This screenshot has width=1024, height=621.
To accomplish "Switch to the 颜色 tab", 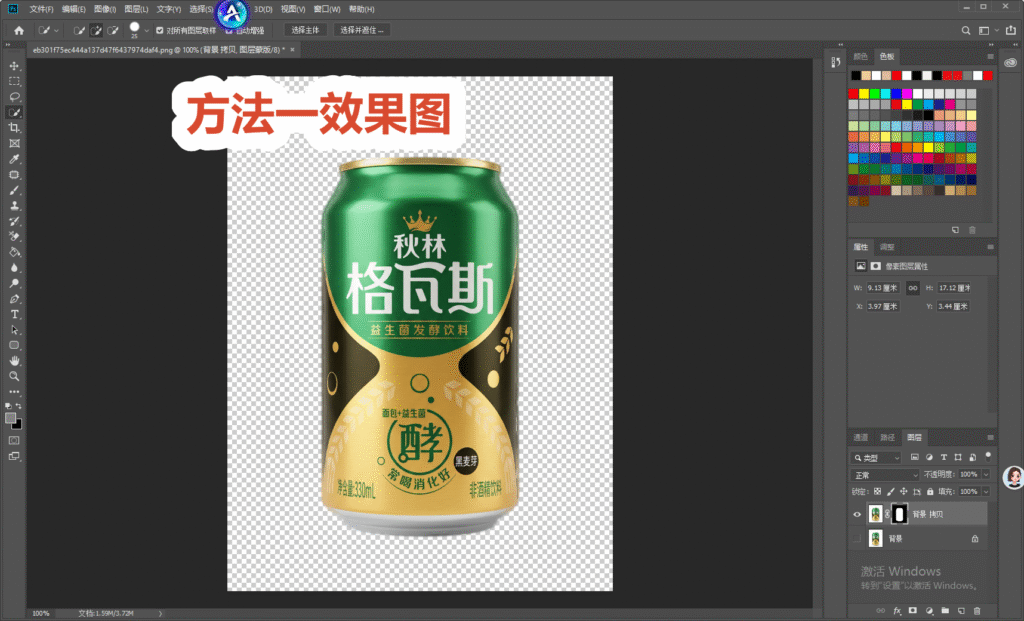I will click(x=861, y=57).
